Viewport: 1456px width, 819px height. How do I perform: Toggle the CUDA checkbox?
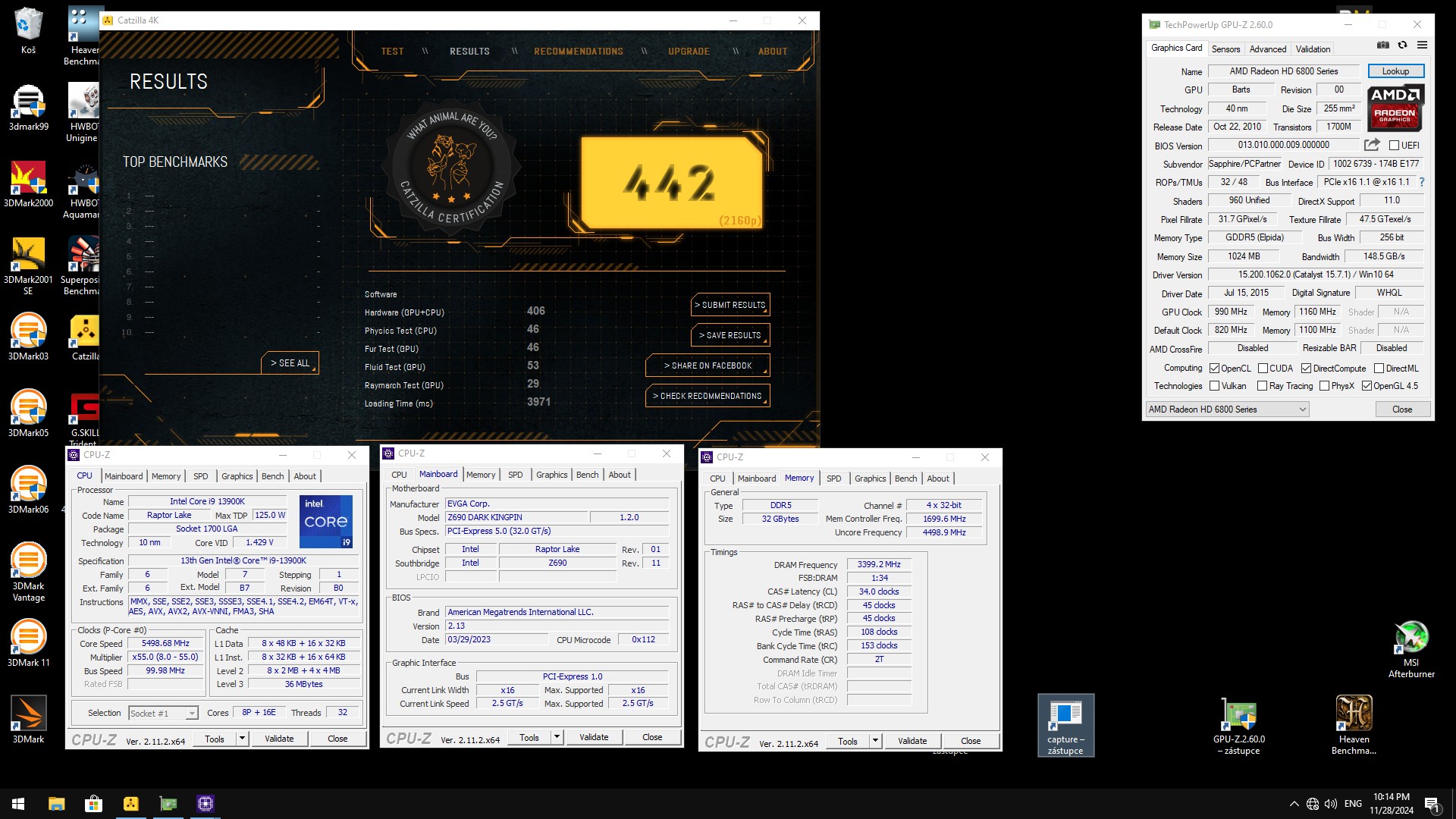(1263, 369)
